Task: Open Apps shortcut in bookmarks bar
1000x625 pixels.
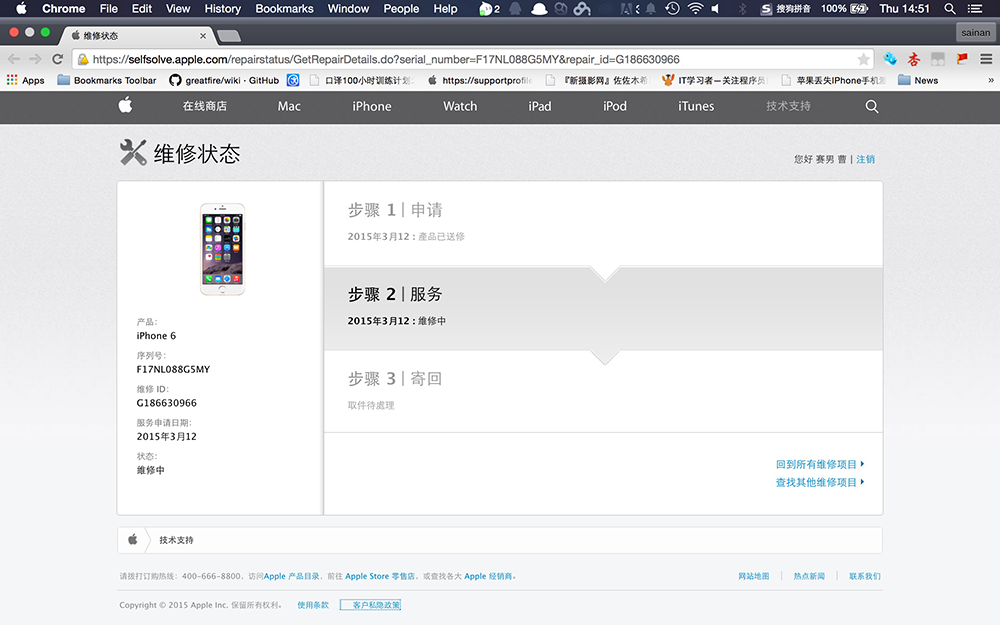Action: coord(26,80)
